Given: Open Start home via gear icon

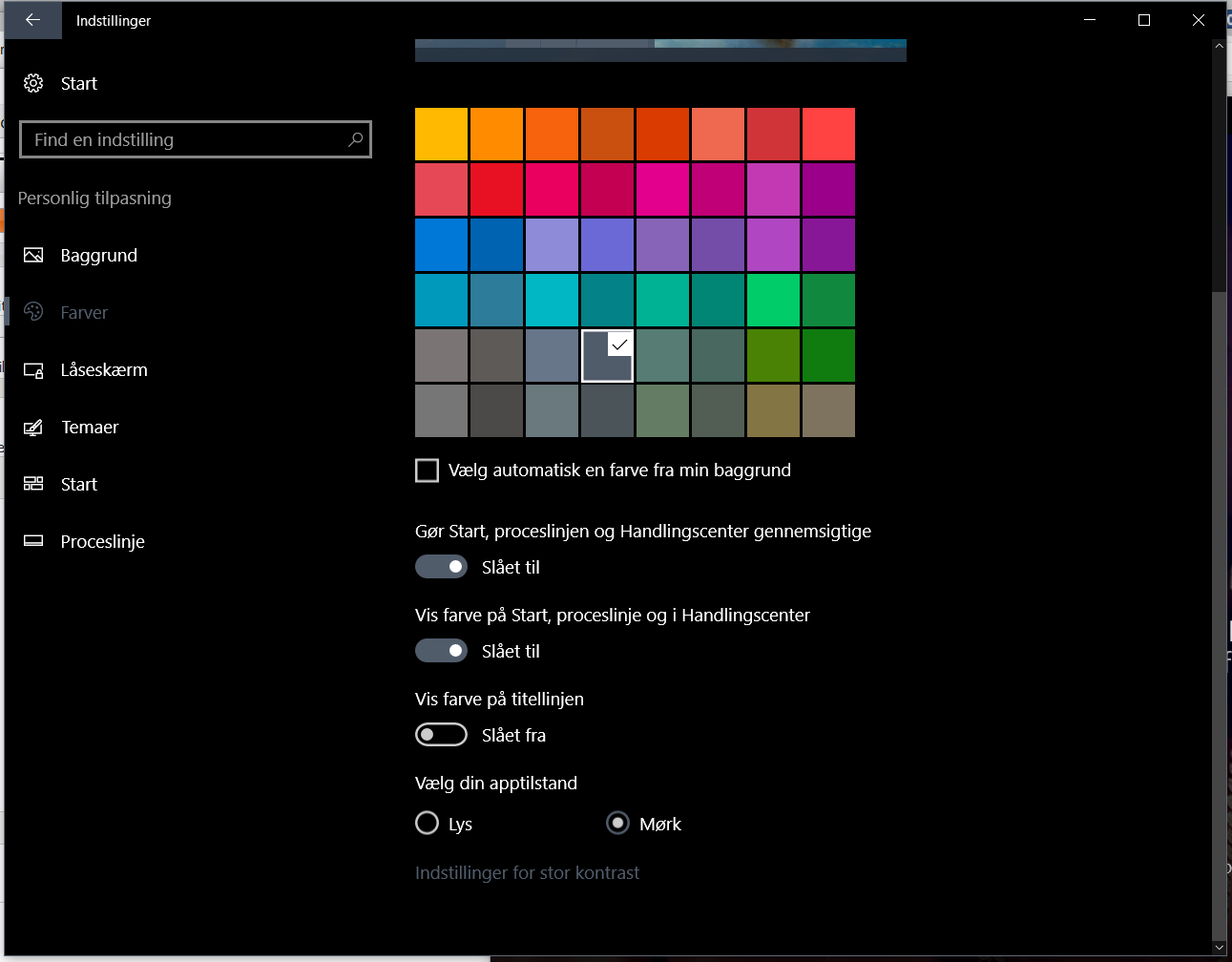Looking at the screenshot, I should (x=33, y=83).
